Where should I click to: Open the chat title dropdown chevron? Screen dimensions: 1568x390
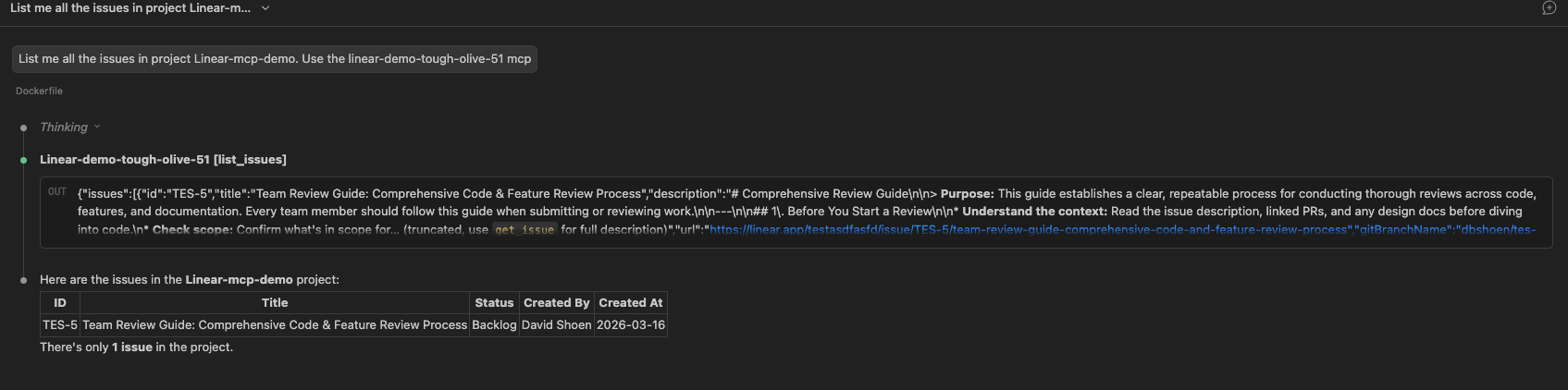coord(265,8)
